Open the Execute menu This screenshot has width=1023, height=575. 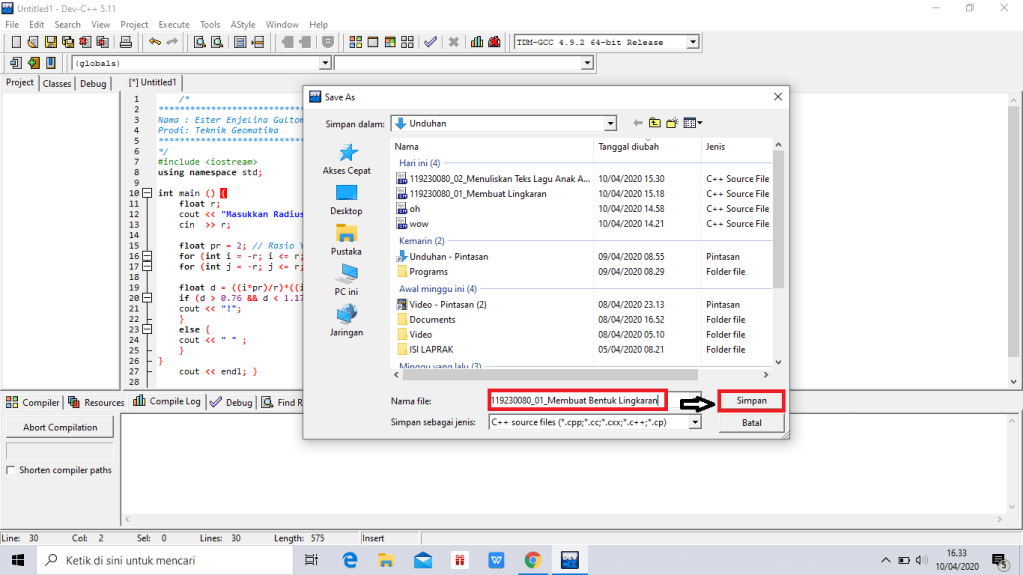pyautogui.click(x=173, y=24)
